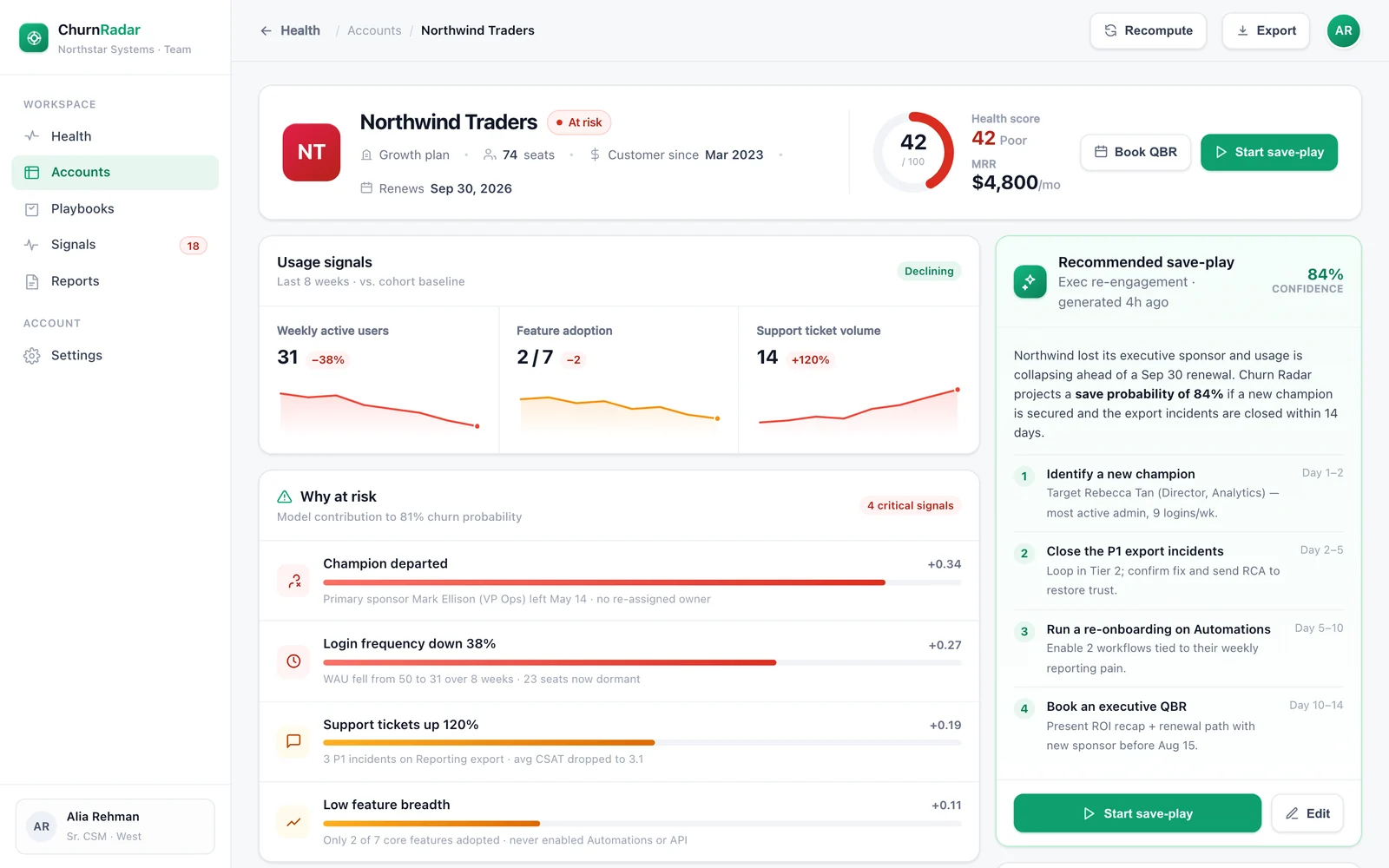Click the Low feature breadth bar
1389x868 pixels.
(x=642, y=823)
